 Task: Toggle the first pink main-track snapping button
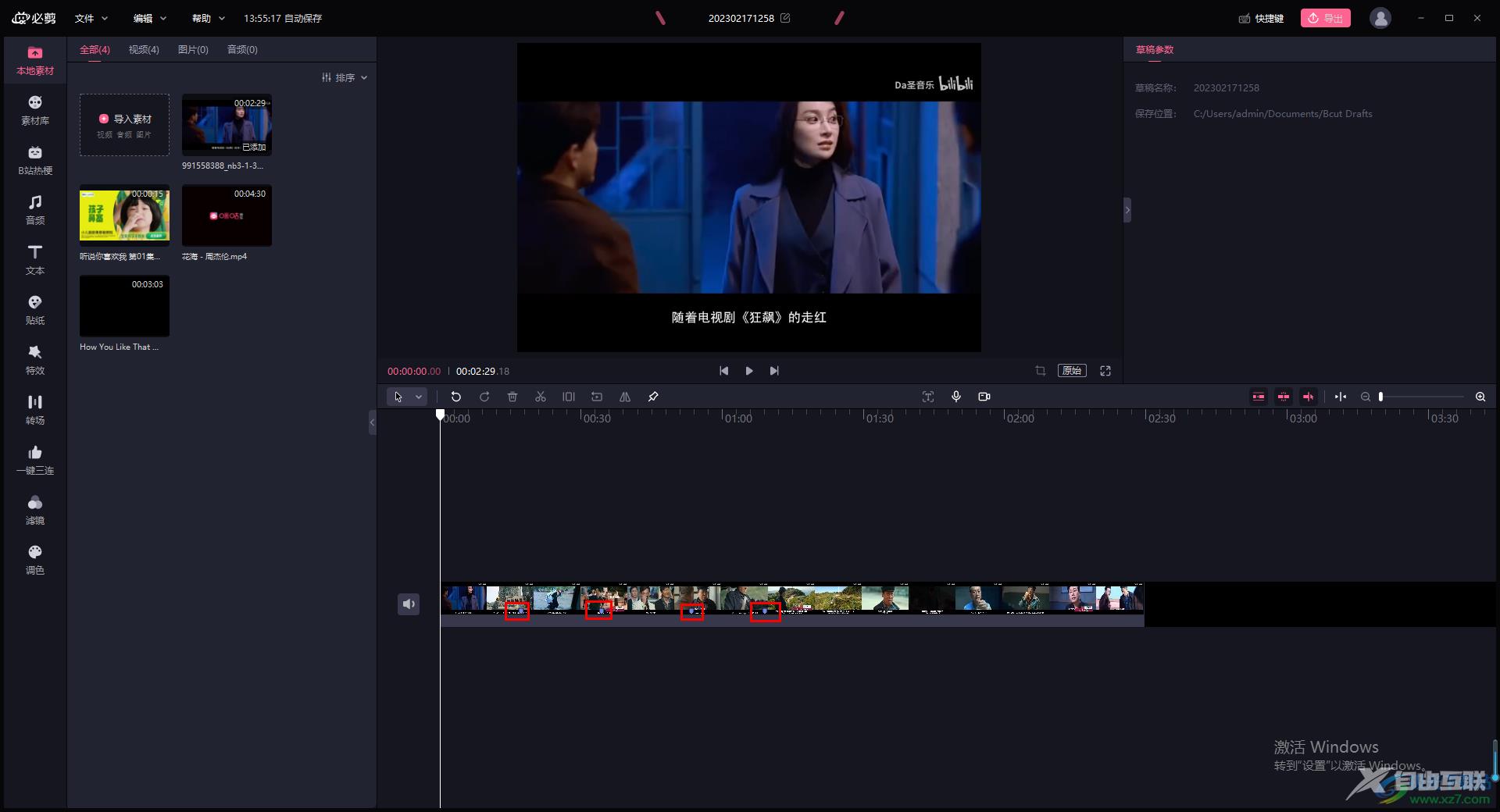[x=1259, y=397]
